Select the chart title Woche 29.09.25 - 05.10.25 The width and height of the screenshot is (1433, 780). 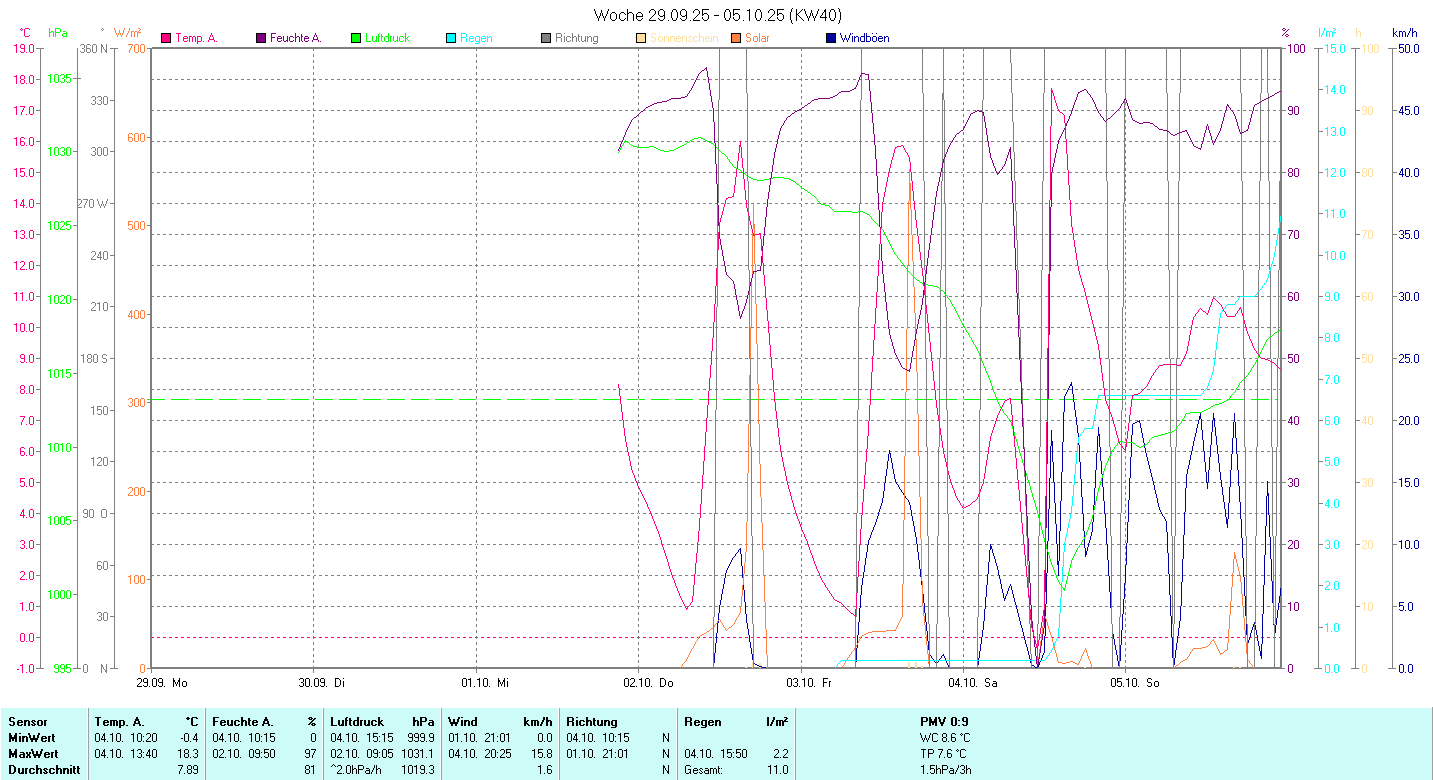(717, 15)
